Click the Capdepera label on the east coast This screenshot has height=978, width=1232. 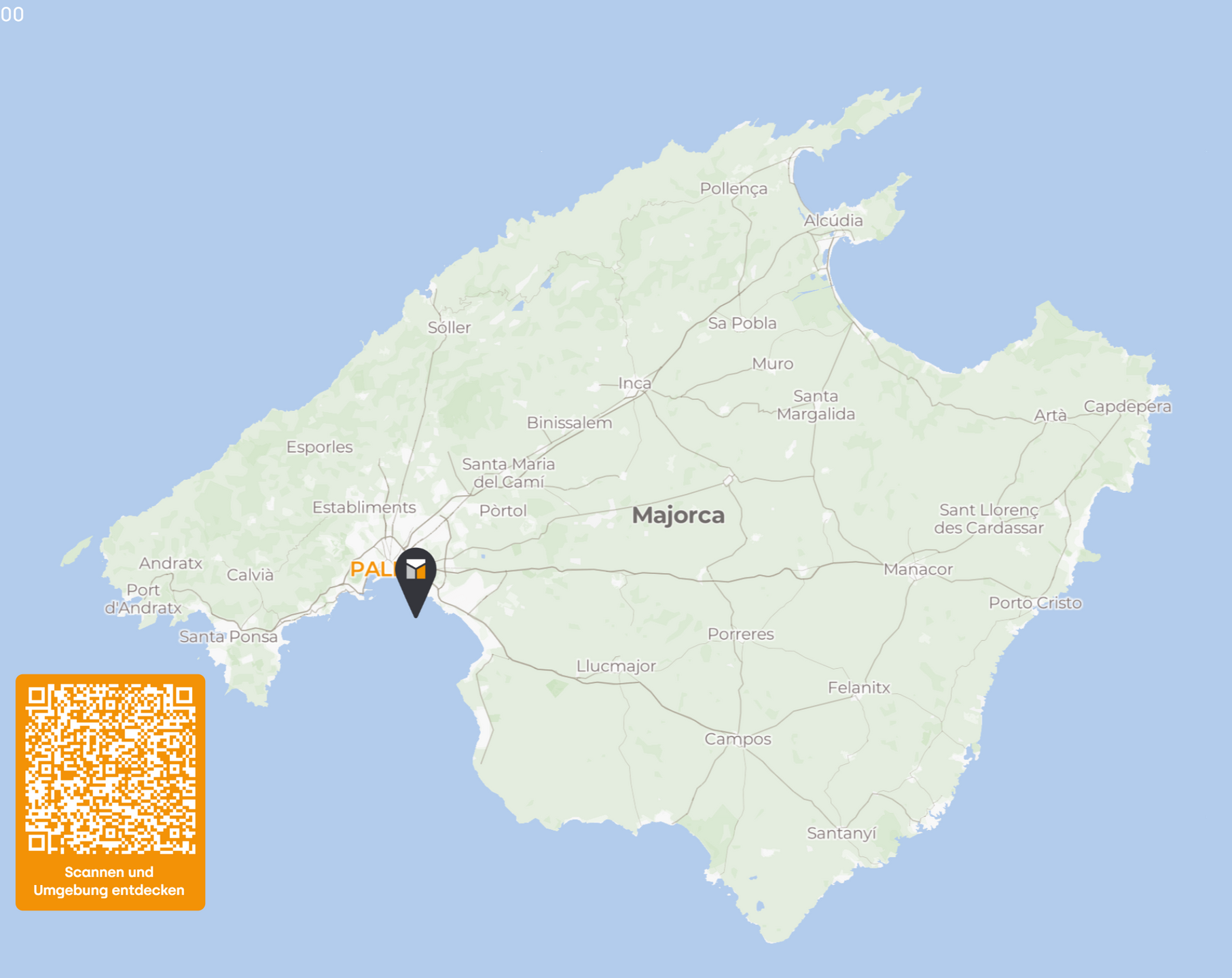tap(1127, 407)
